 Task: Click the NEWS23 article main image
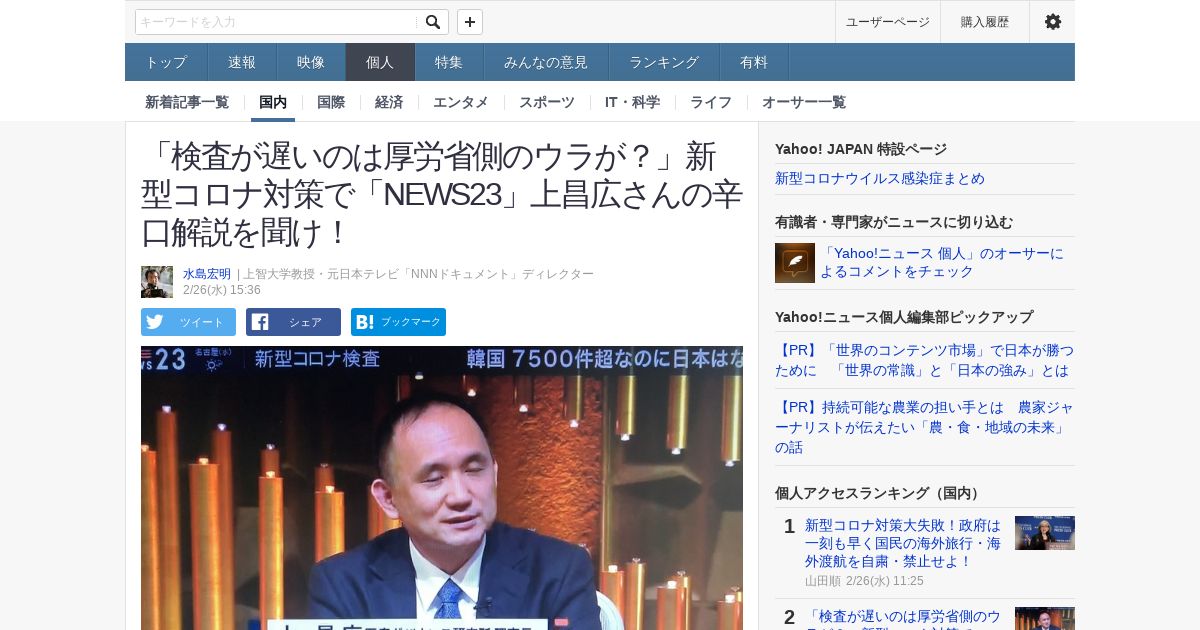pyautogui.click(x=442, y=488)
